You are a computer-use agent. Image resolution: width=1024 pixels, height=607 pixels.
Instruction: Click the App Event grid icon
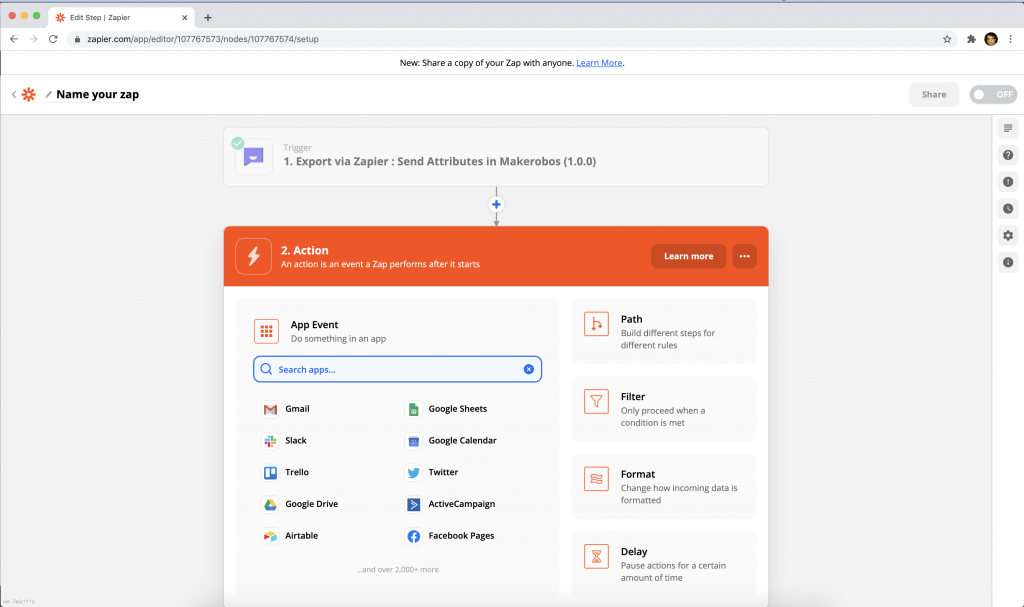(266, 331)
